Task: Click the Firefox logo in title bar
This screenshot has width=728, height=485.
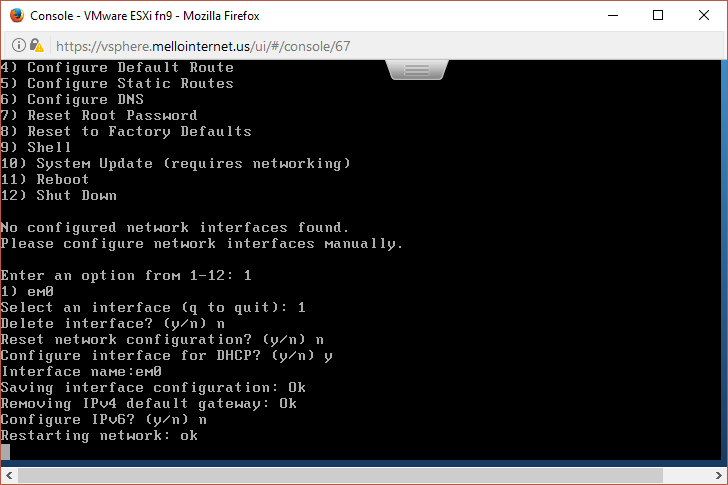Action: [x=17, y=15]
